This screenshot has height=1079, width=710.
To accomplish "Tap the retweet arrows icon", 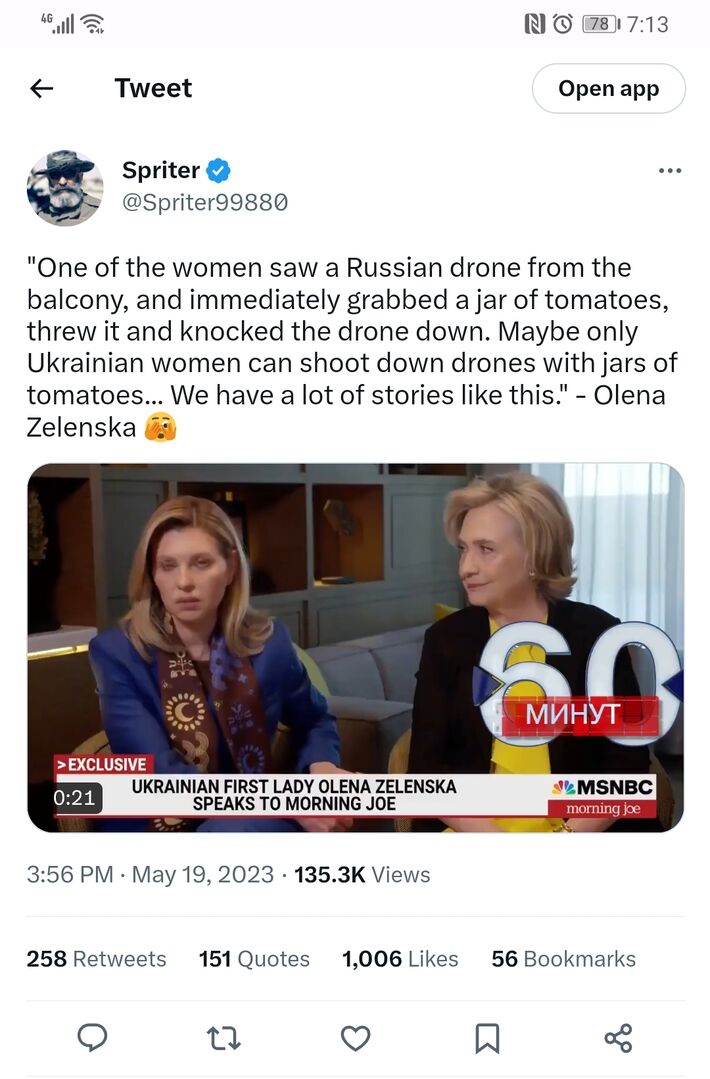I will (x=224, y=1038).
